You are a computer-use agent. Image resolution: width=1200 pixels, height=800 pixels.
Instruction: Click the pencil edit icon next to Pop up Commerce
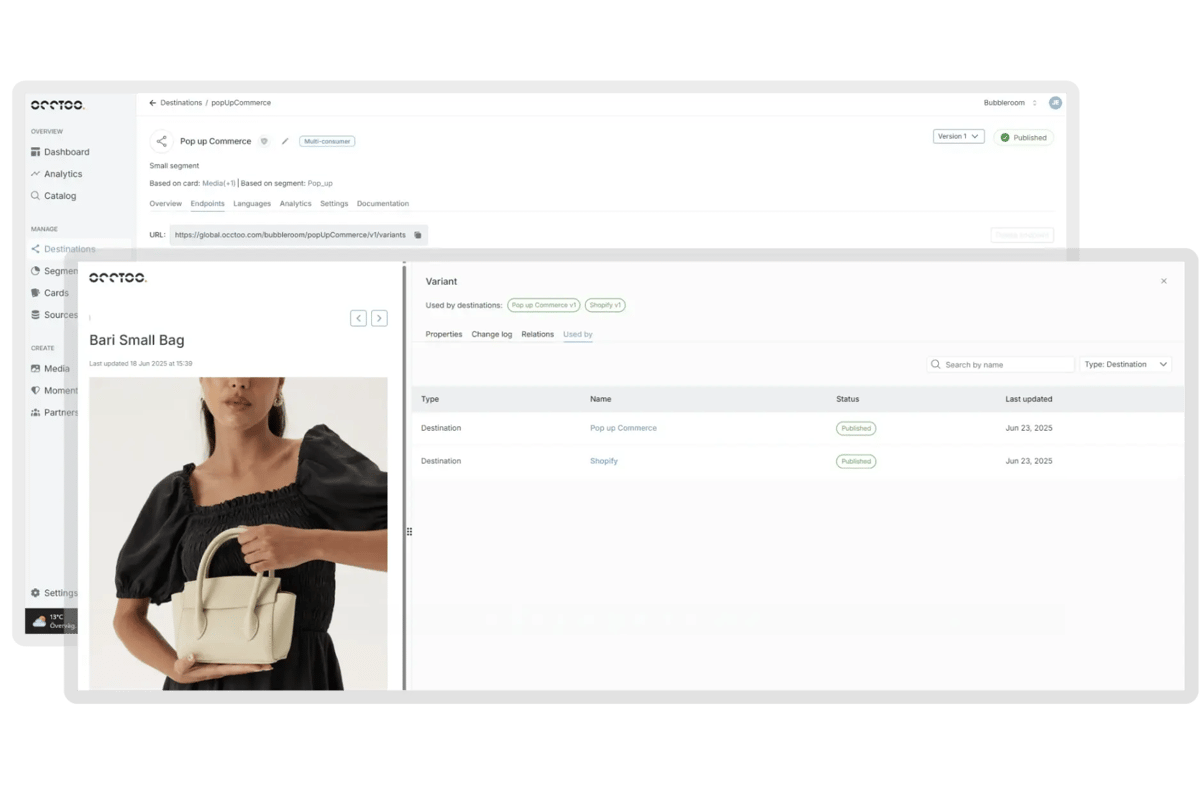click(285, 142)
